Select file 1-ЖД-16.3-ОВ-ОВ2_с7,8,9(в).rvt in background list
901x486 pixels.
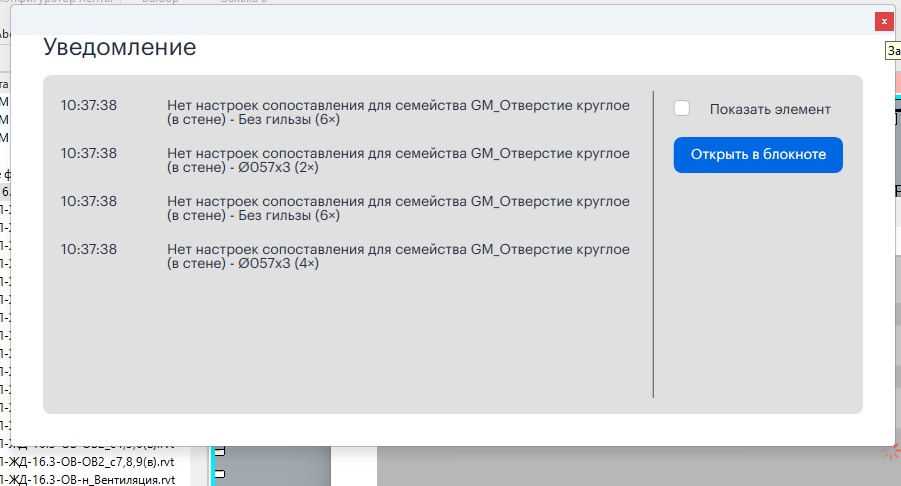click(x=87, y=462)
